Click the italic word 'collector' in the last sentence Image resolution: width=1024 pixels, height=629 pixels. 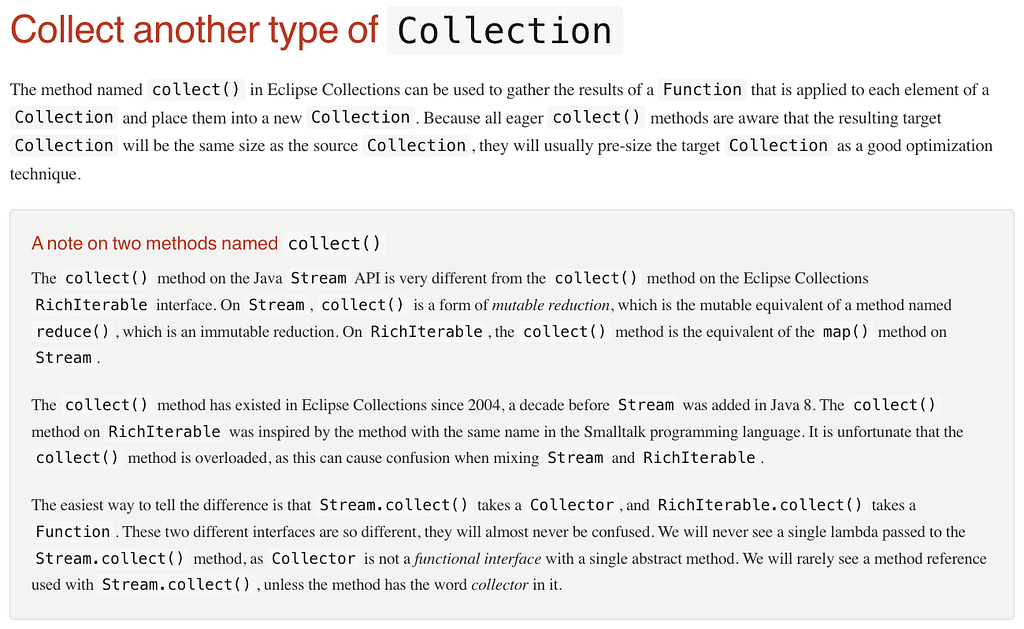499,585
